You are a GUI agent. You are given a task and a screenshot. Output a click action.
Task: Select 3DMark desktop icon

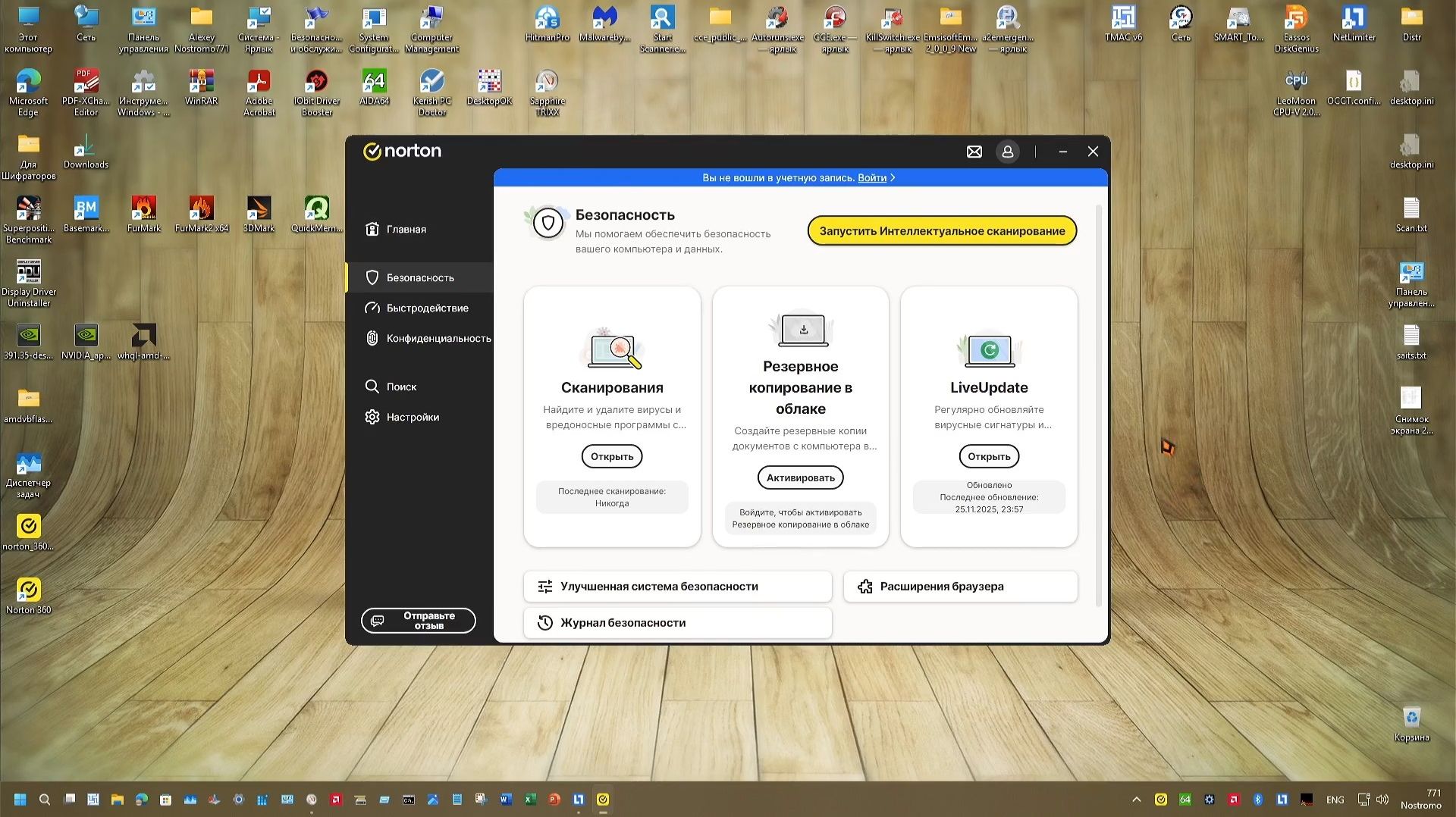[259, 214]
